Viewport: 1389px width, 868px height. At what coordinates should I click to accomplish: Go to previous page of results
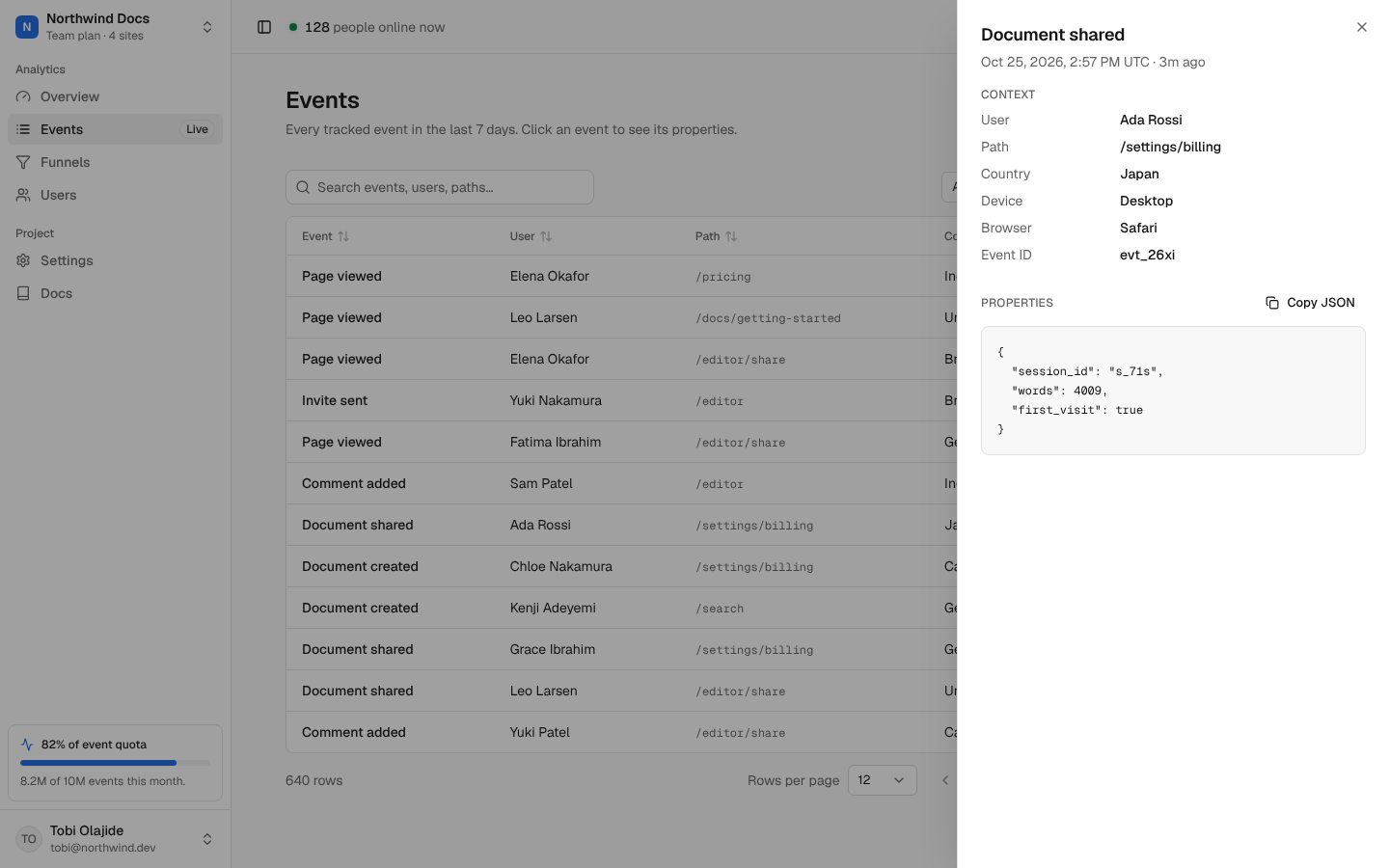point(945,780)
